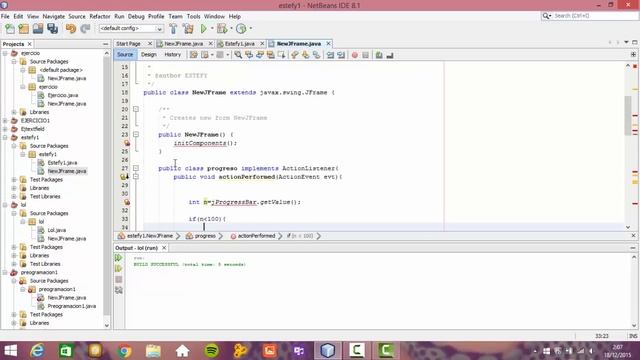This screenshot has height=360, width=640.
Task: Open Run Project dropdown arrow
Action: (x=212, y=29)
